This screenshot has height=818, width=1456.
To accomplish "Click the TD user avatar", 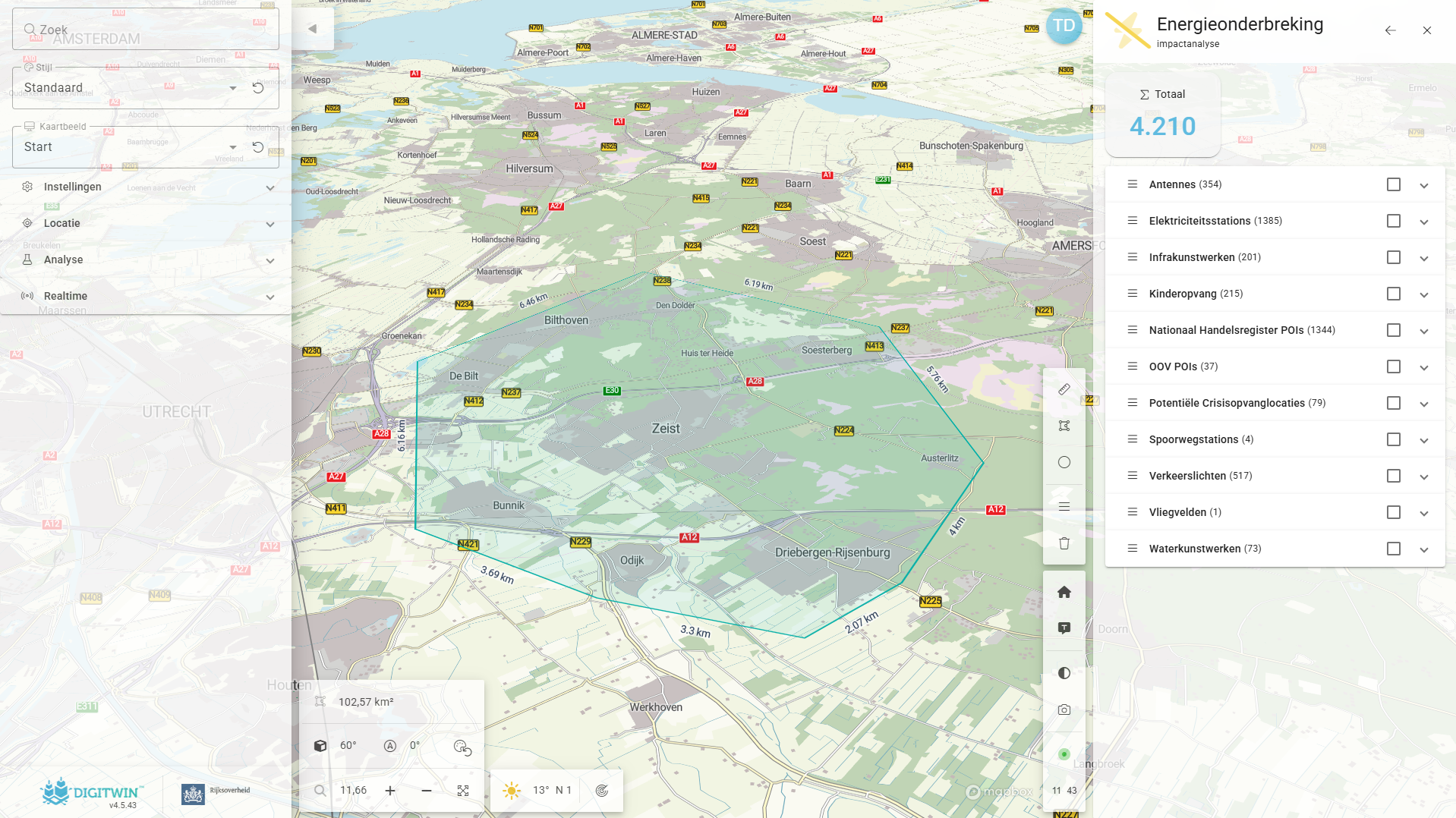I will pyautogui.click(x=1064, y=25).
